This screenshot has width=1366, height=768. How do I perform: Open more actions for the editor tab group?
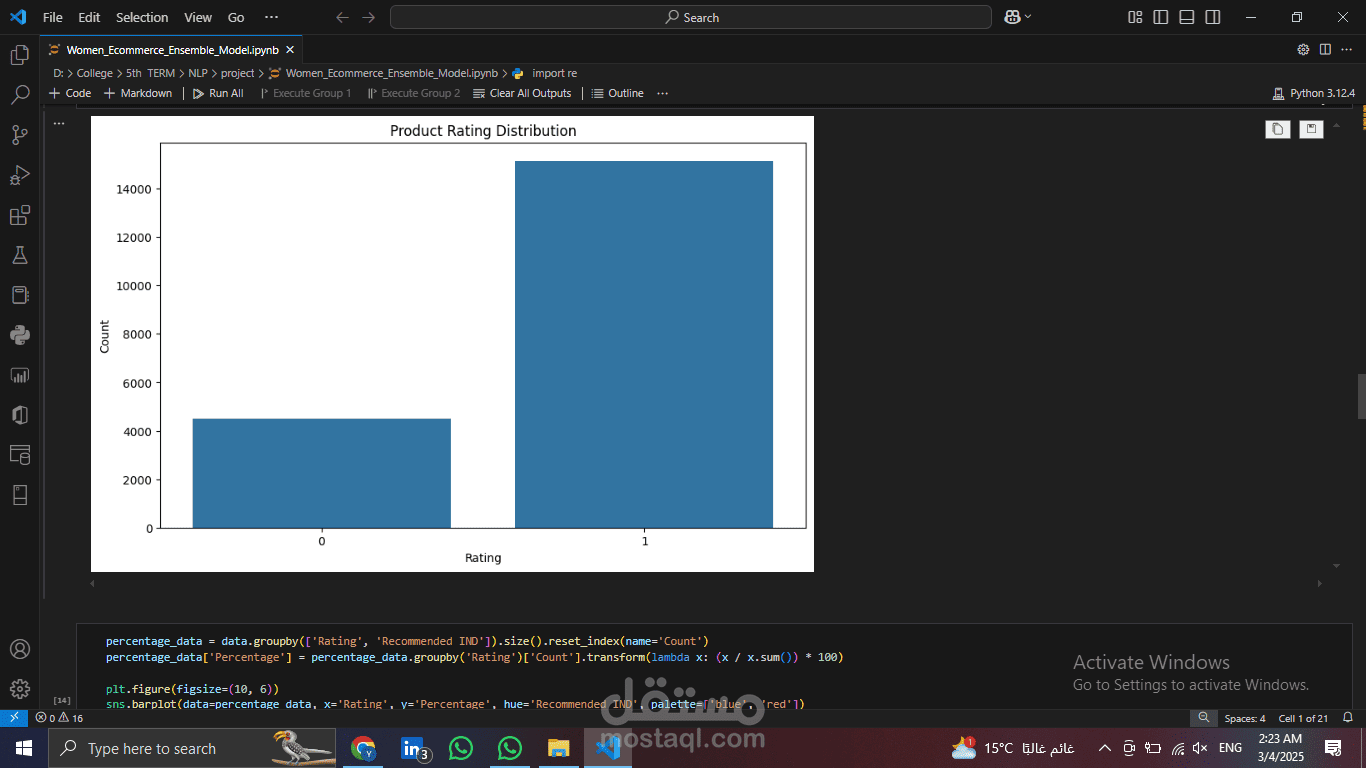click(x=1347, y=49)
